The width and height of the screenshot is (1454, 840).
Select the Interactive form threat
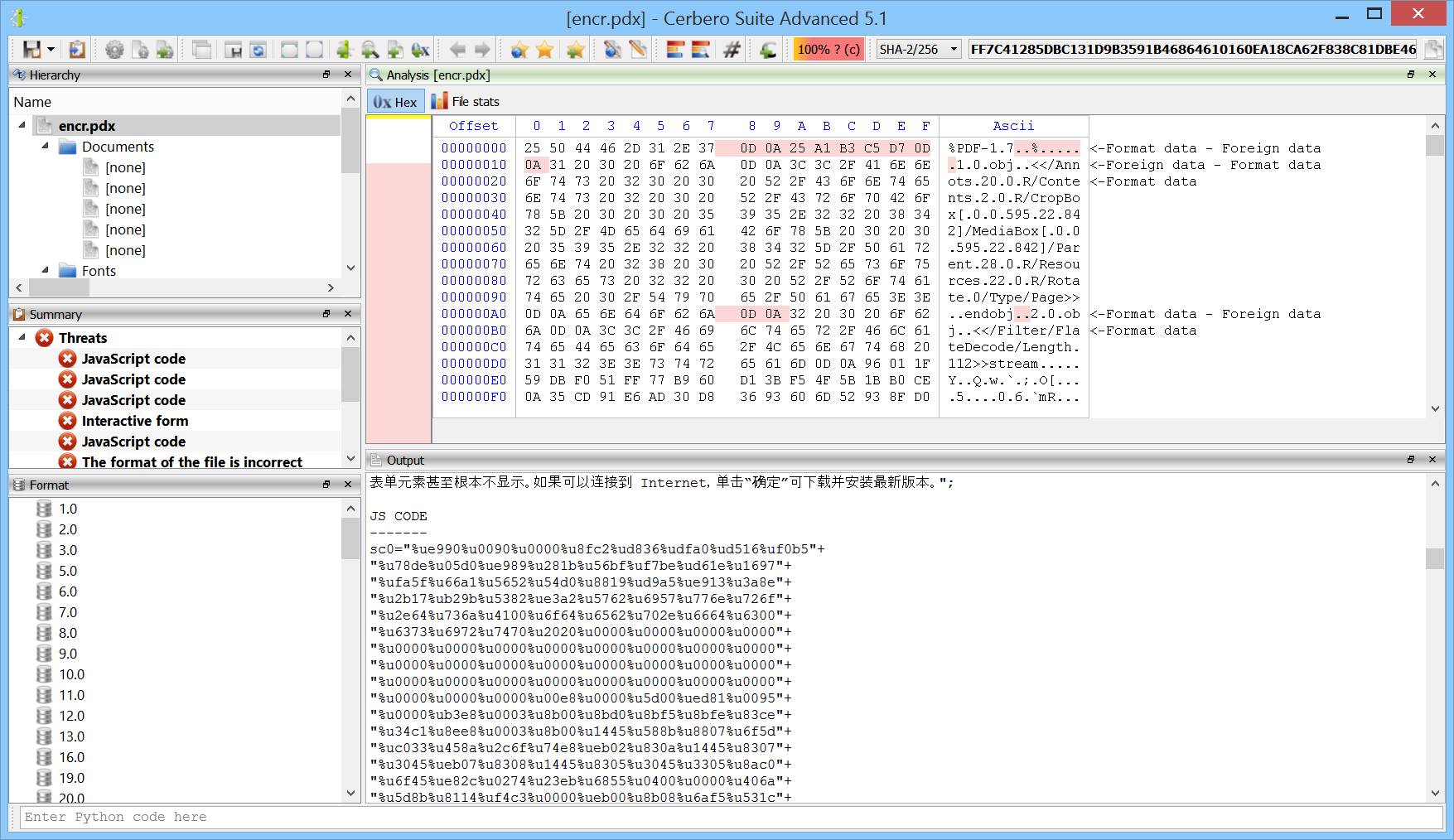pos(135,421)
